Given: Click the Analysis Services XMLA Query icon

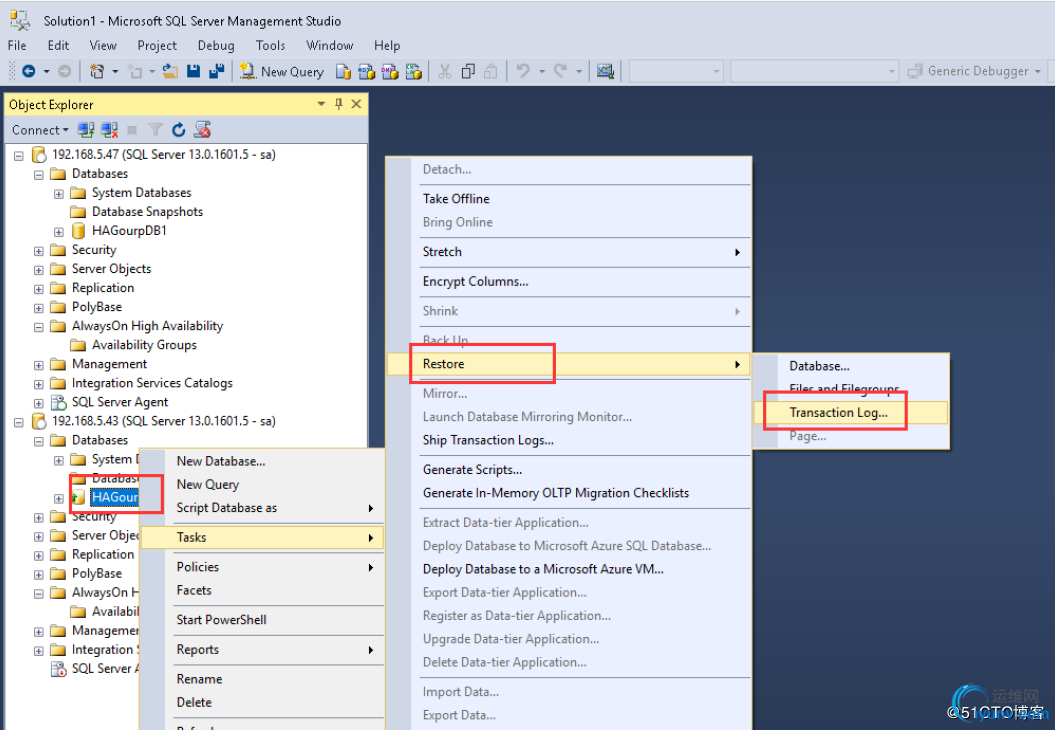Looking at the screenshot, I should [414, 72].
